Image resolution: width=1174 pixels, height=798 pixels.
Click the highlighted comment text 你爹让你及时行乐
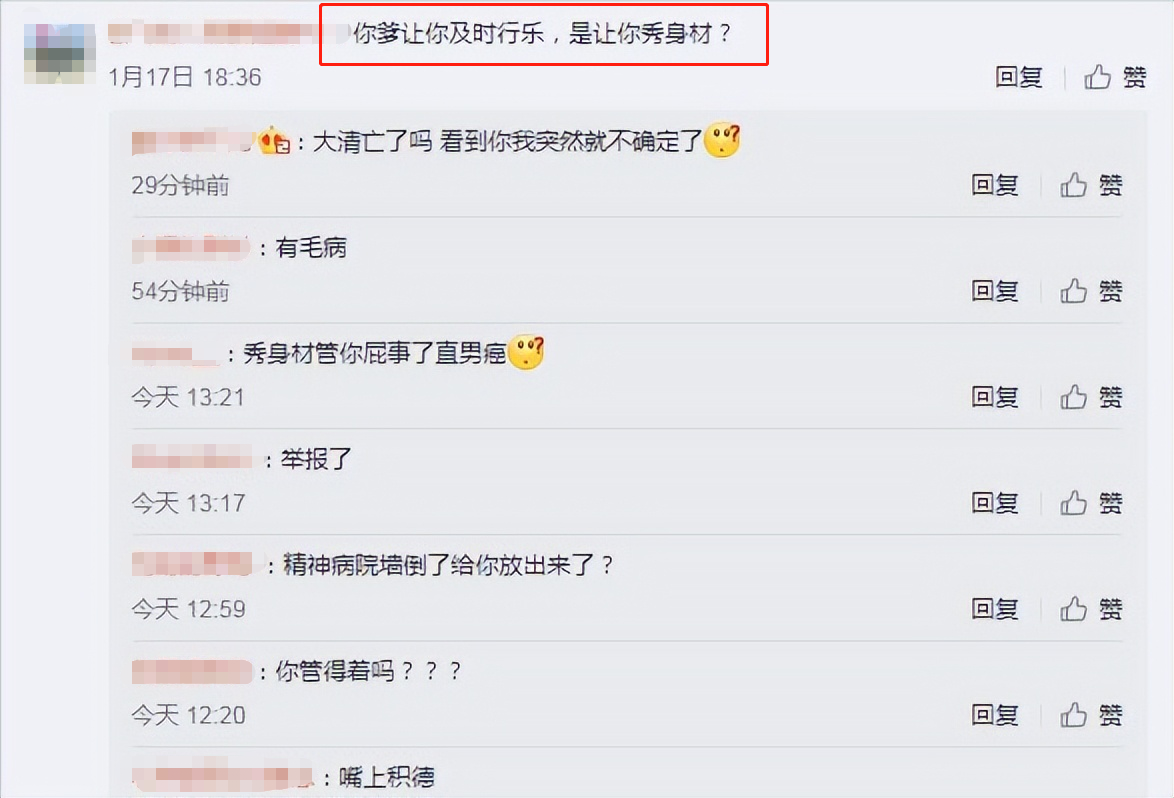[x=448, y=34]
